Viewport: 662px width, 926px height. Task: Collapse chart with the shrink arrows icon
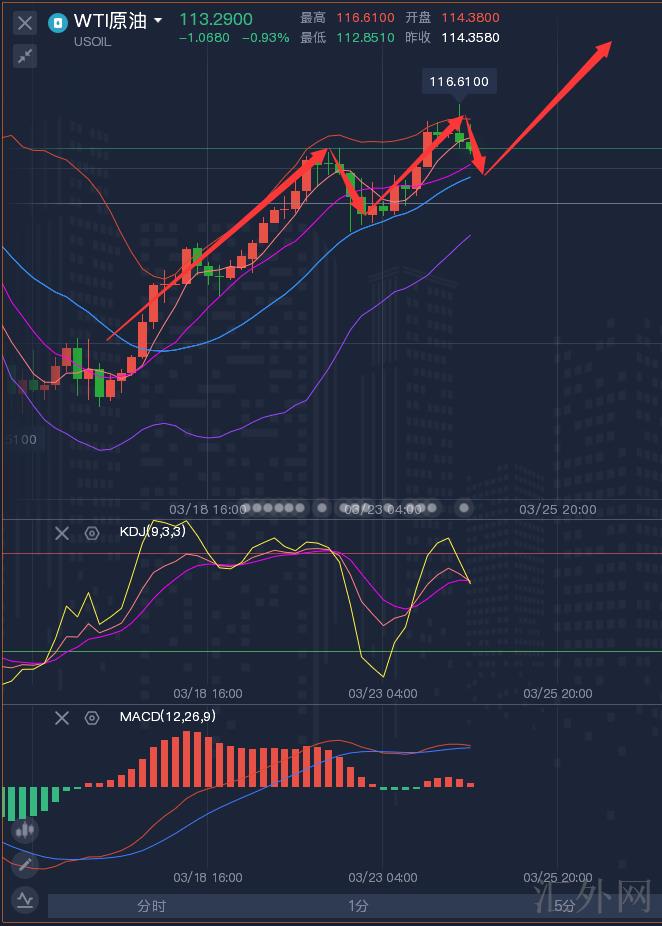coord(26,56)
